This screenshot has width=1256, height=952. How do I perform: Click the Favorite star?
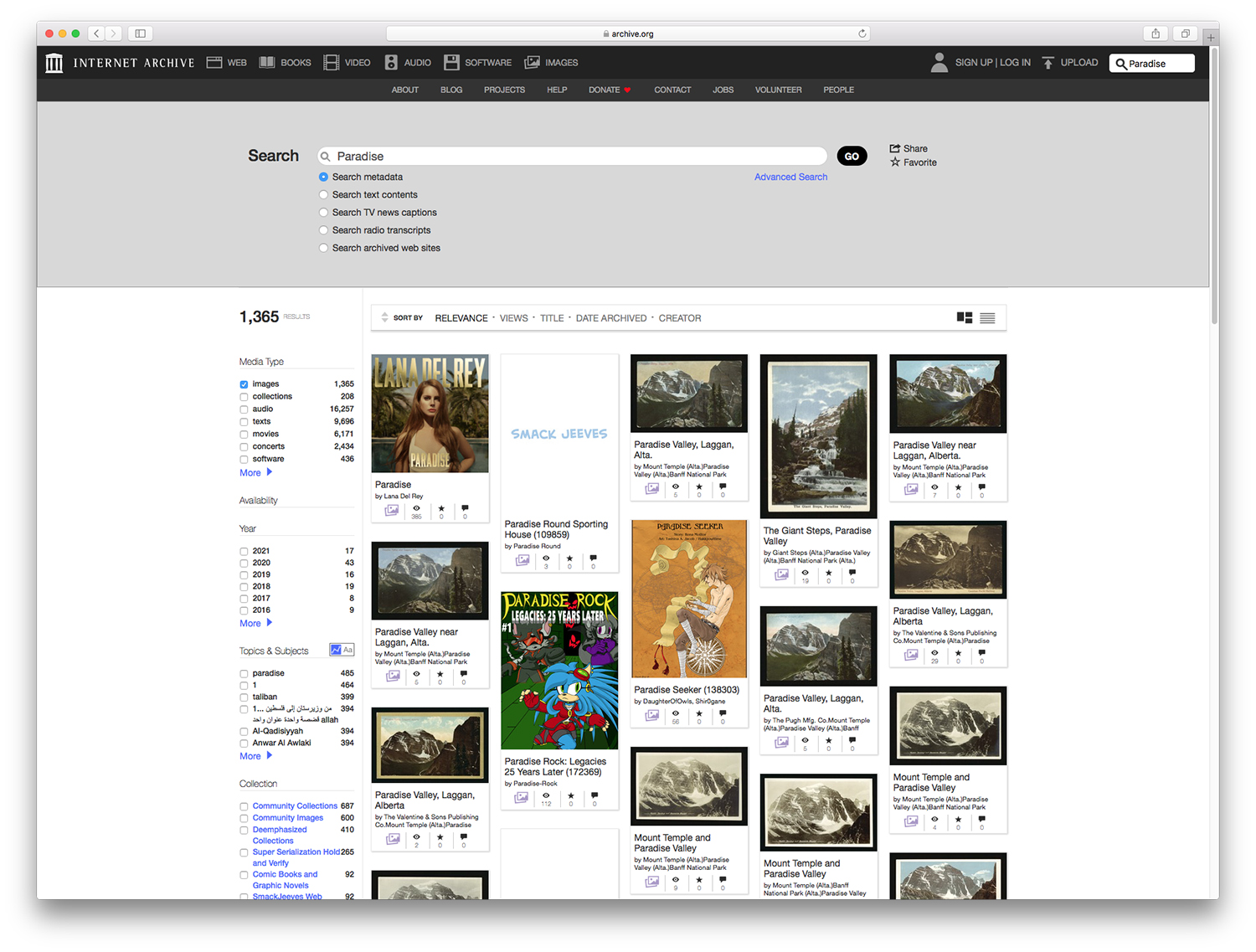894,162
